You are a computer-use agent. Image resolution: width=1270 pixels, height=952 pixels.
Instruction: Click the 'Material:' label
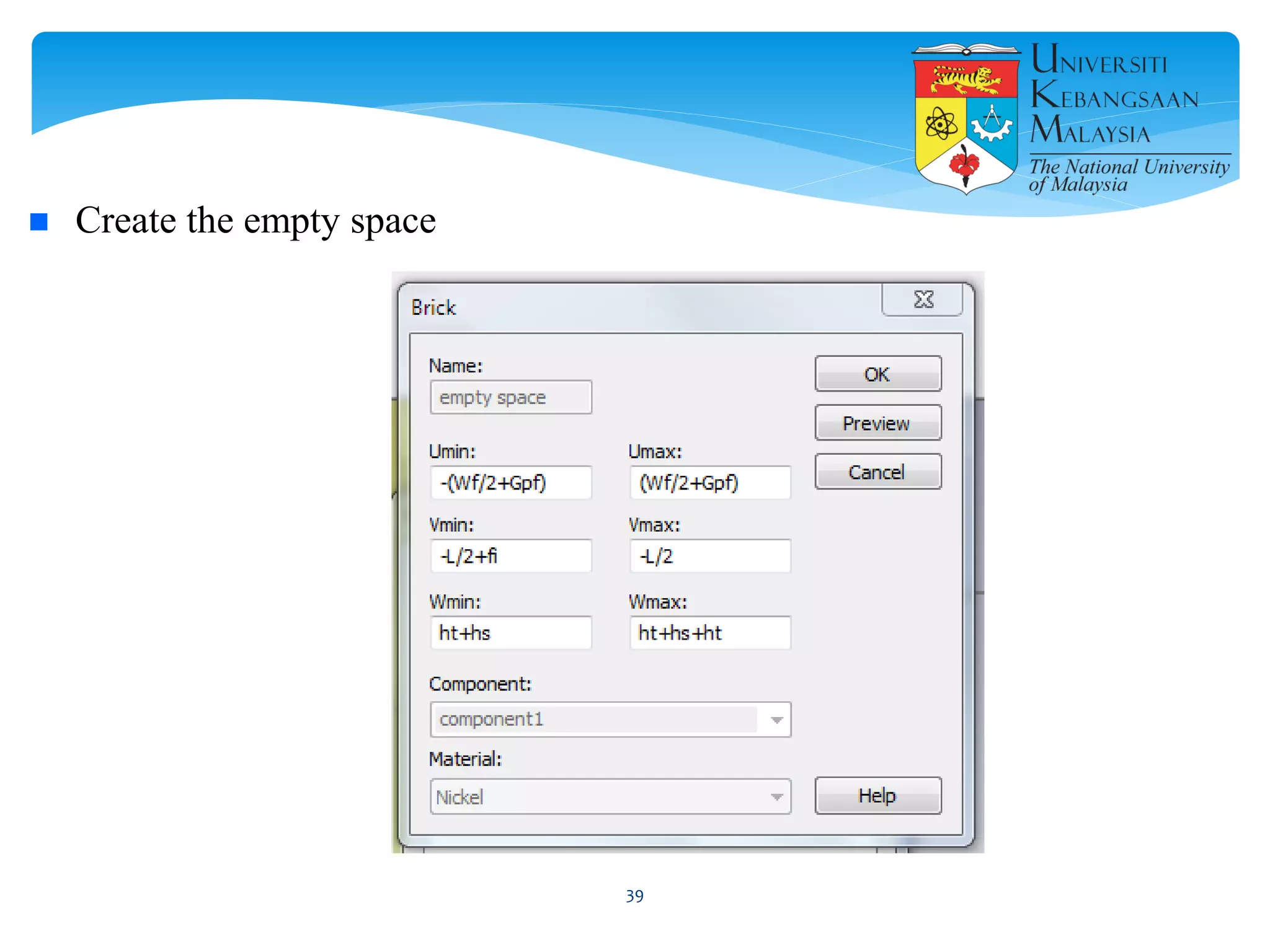click(465, 759)
